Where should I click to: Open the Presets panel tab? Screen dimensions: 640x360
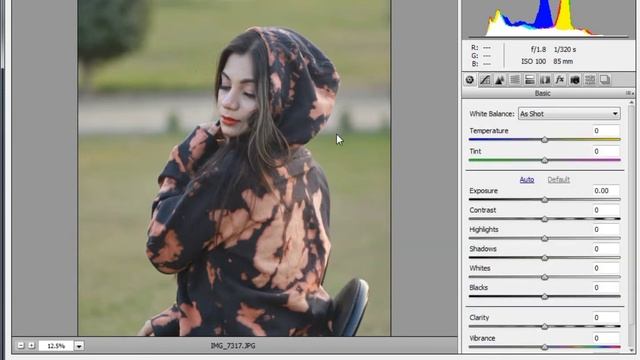tap(590, 80)
